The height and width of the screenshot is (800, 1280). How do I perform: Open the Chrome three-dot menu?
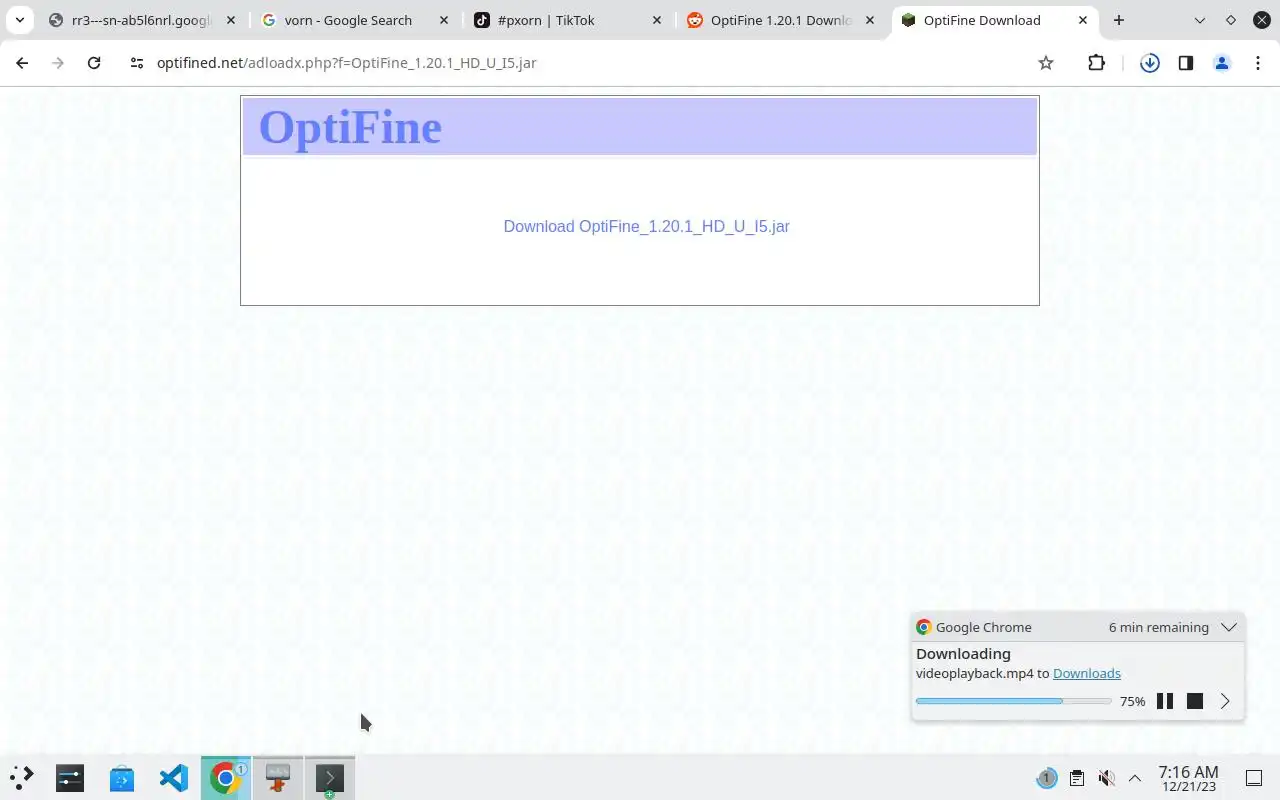coord(1258,63)
